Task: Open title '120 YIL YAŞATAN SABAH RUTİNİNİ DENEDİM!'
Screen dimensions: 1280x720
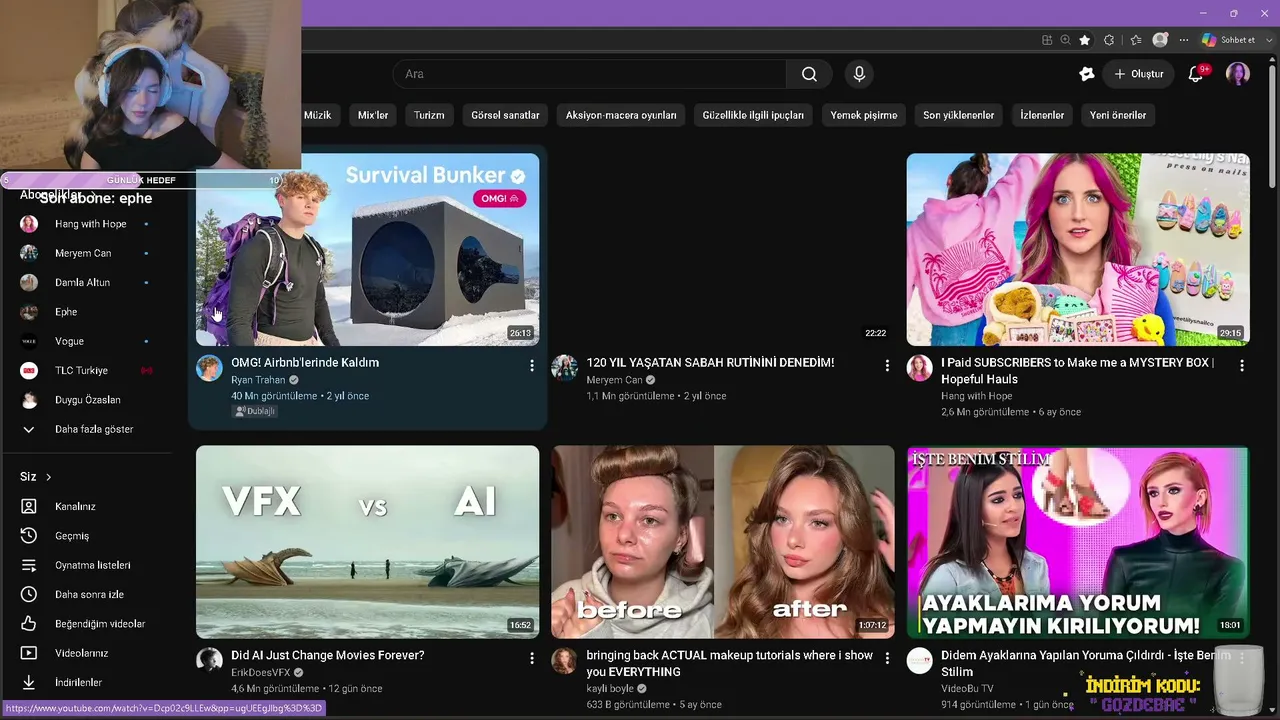Action: (x=710, y=363)
